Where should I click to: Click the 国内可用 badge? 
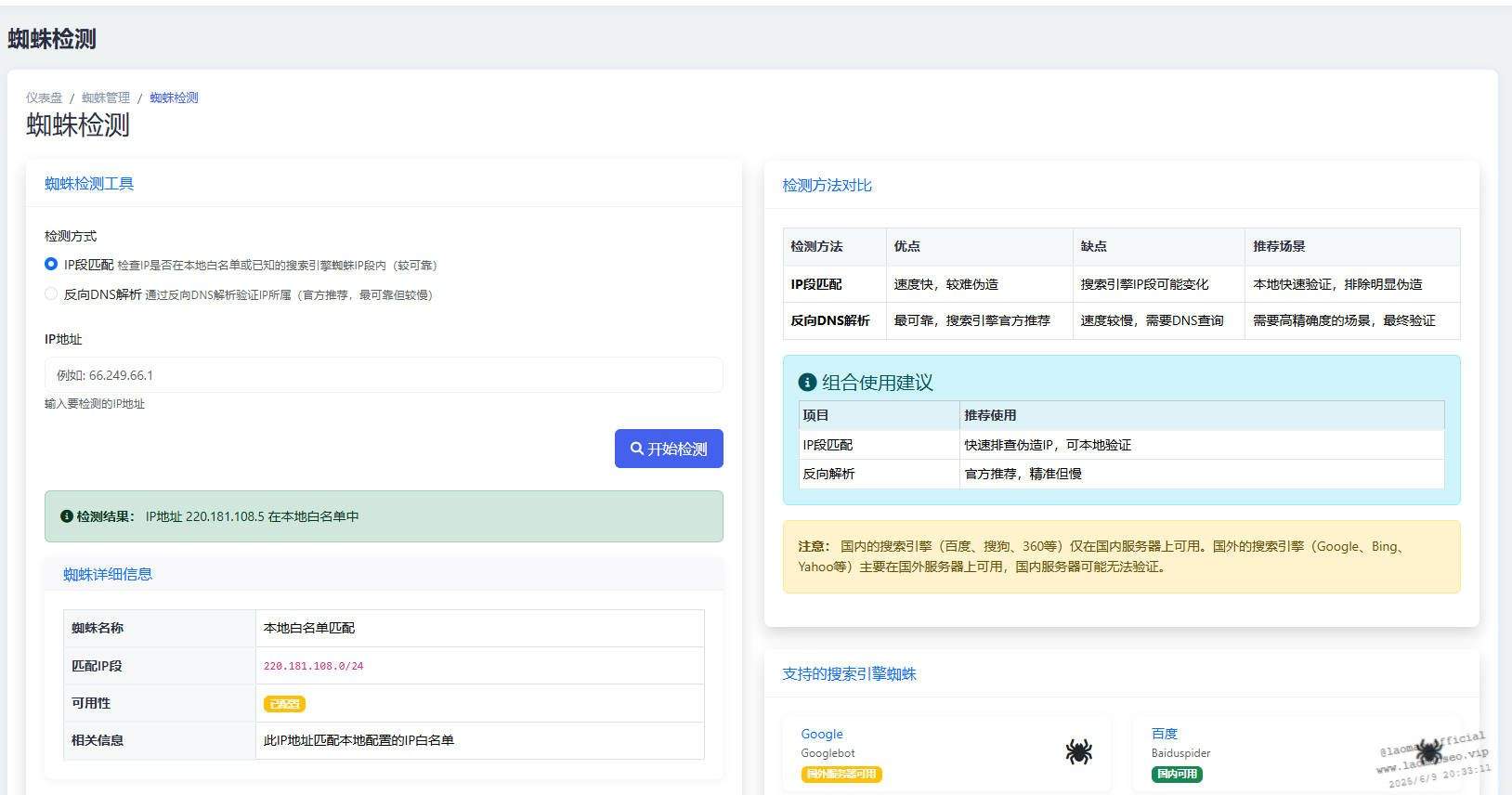pyautogui.click(x=1177, y=774)
